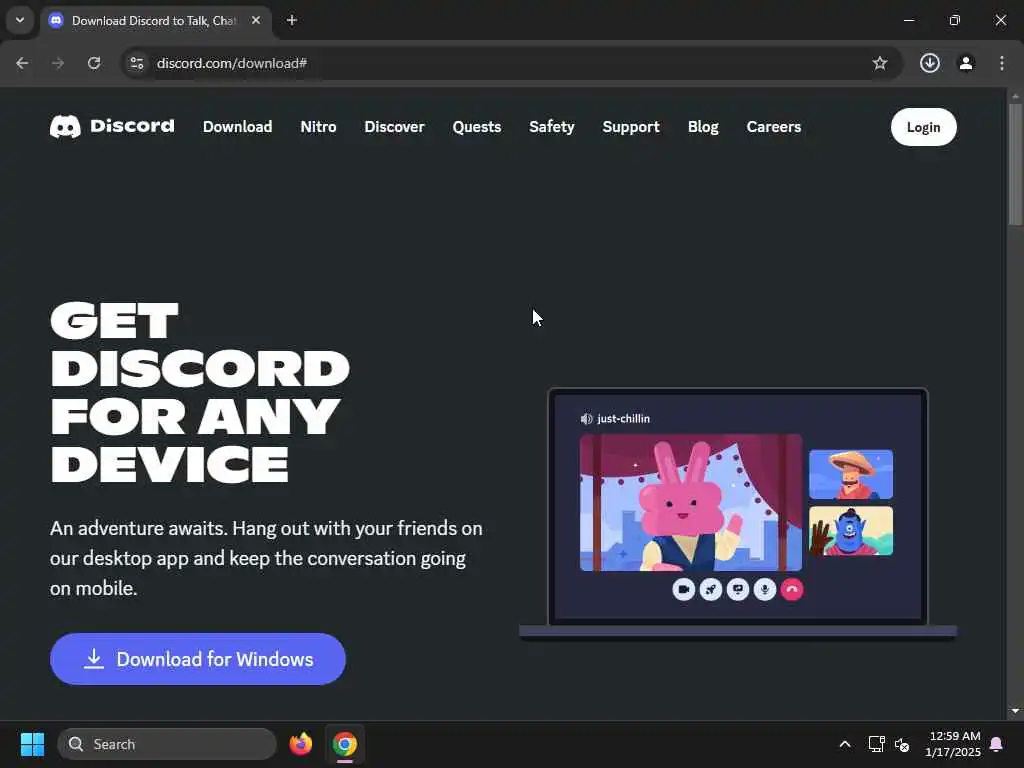1024x768 pixels.
Task: Click the camera icon in call illustration
Action: 683,590
